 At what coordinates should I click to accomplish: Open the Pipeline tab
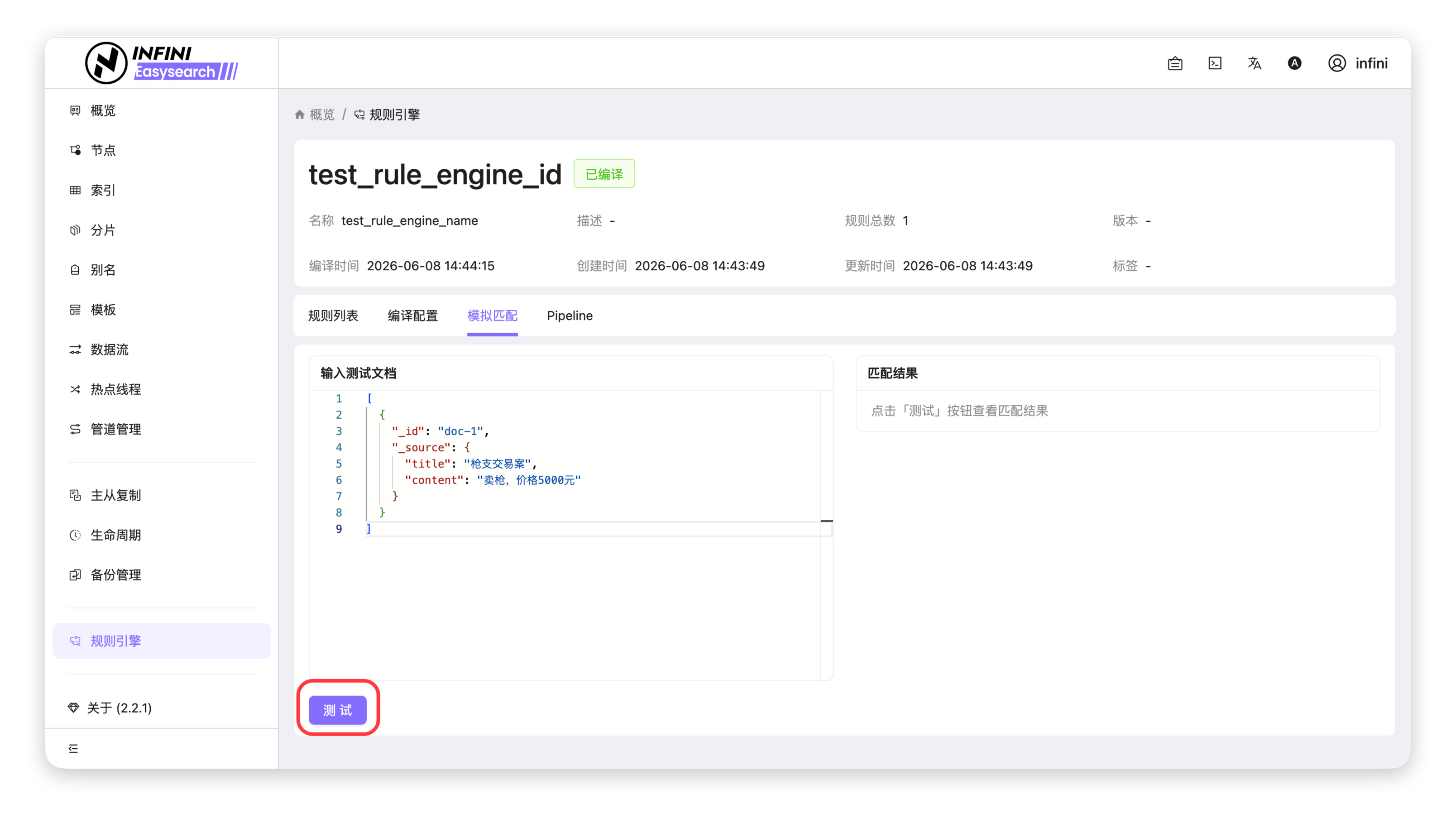coord(570,316)
